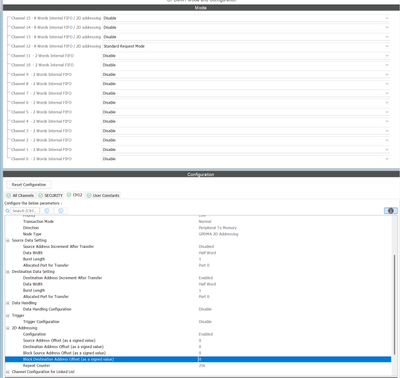This screenshot has height=378, width=400.
Task: Toggle Channel Configuration for Linked List group
Action: click(x=7, y=372)
